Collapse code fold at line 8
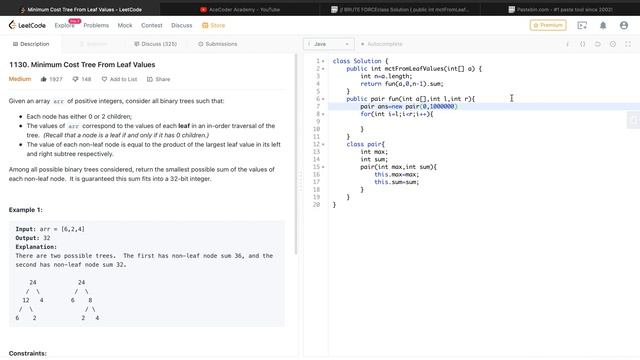640x360 pixels. click(323, 114)
